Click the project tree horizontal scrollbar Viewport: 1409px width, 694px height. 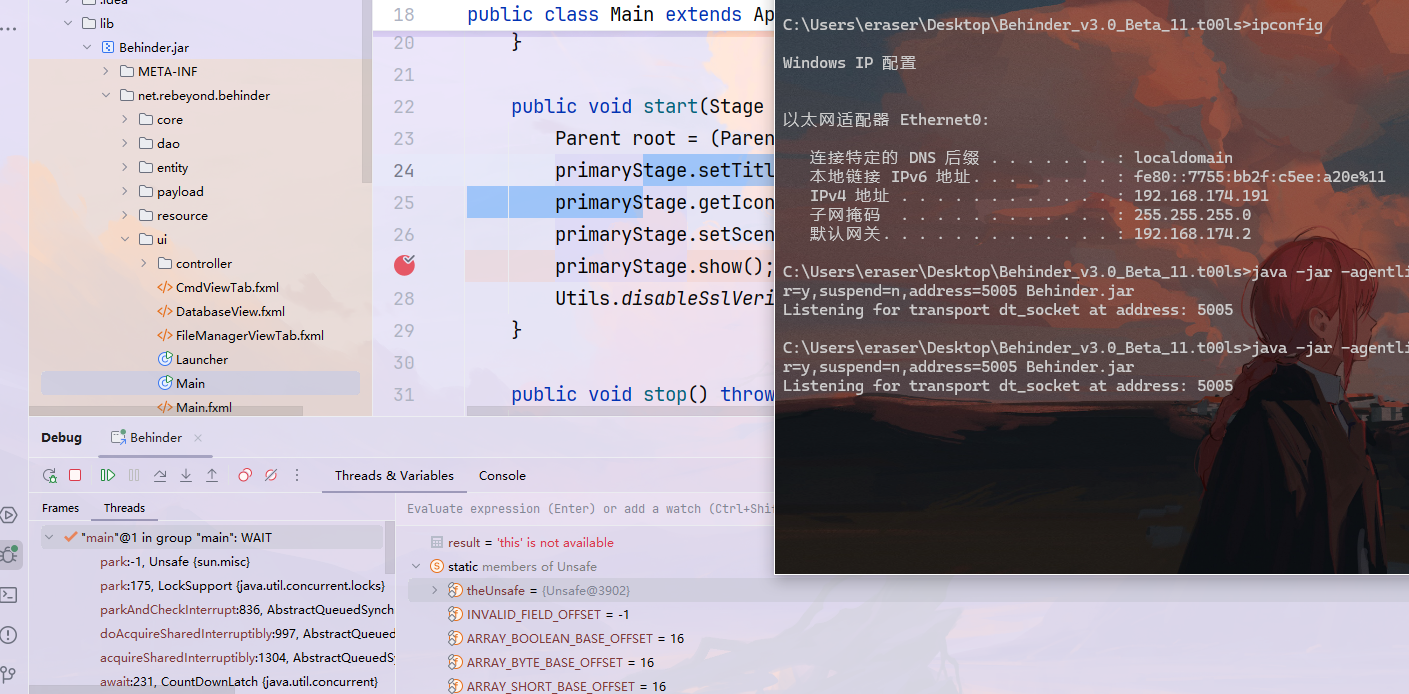coord(166,410)
